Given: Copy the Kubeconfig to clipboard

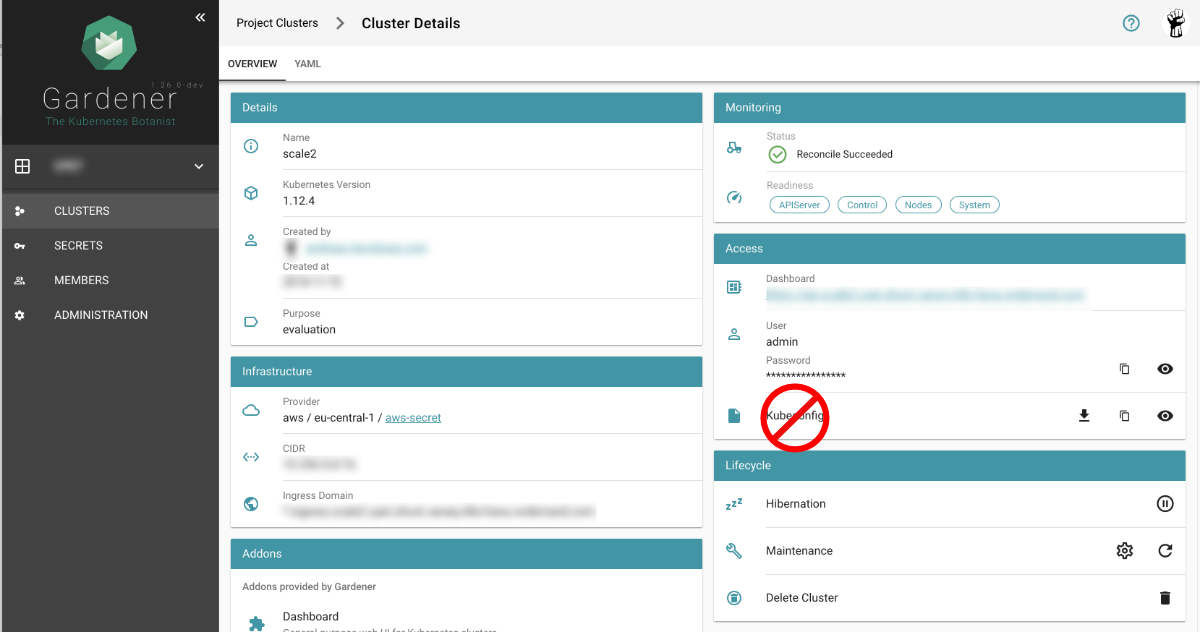Looking at the screenshot, I should 1124,416.
